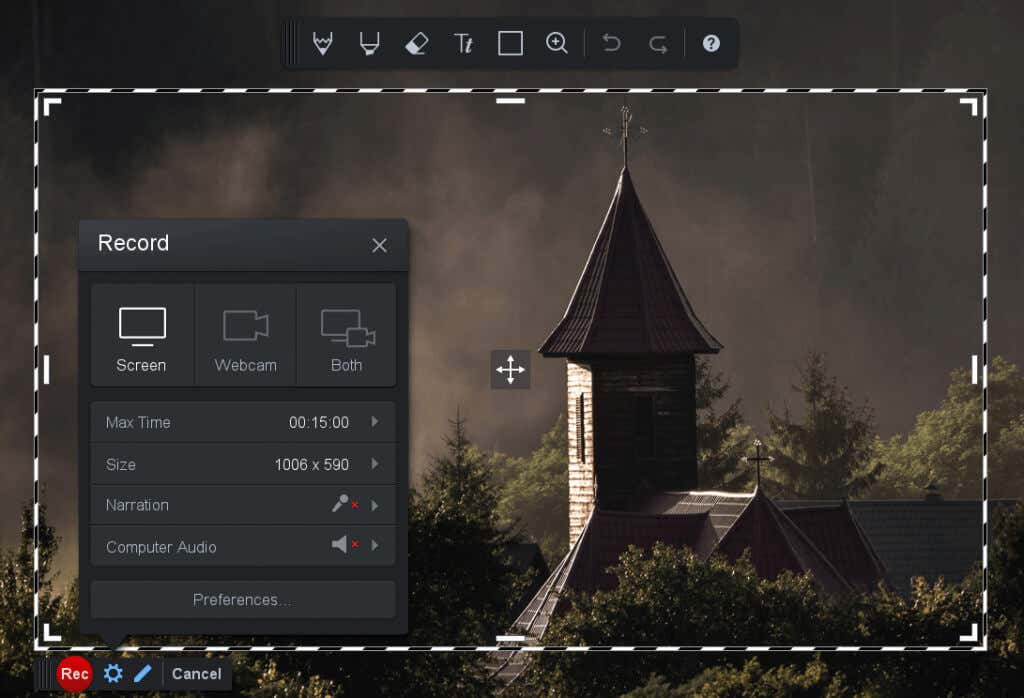Viewport: 1024px width, 698px height.
Task: Select Screen recording mode
Action: [x=142, y=335]
